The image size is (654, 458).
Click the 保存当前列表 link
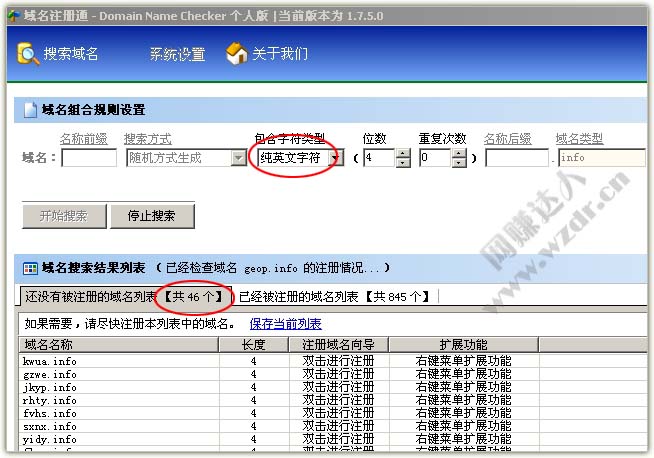point(286,324)
